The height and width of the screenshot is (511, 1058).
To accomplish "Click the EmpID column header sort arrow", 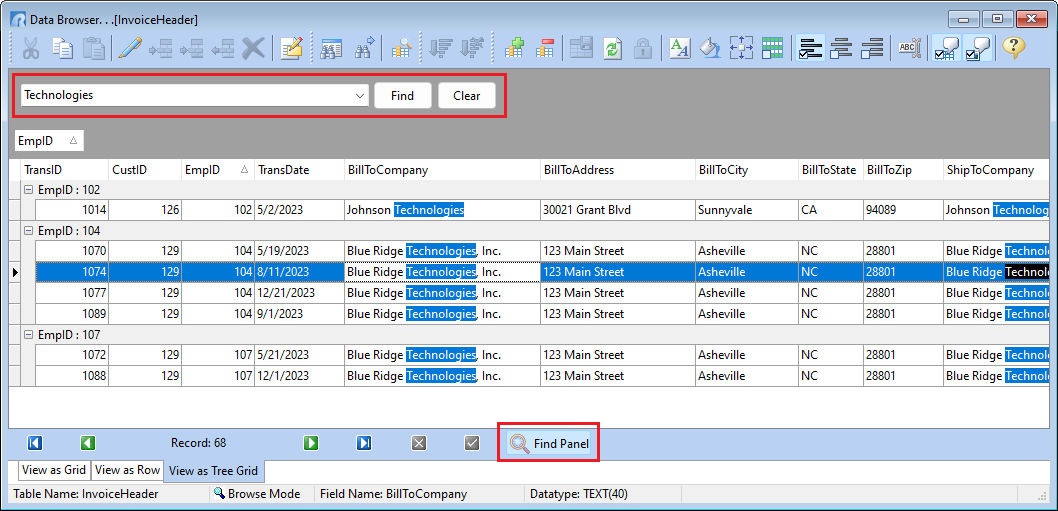I will [244, 170].
